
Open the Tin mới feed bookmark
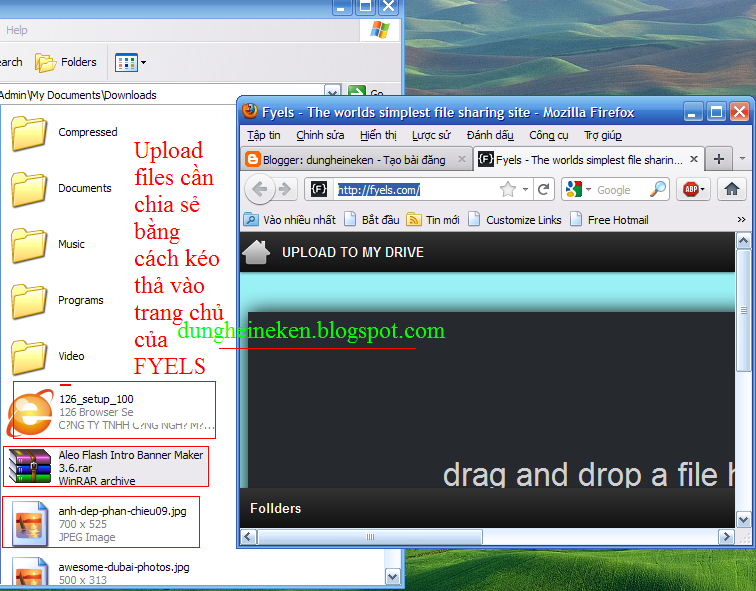click(x=433, y=220)
